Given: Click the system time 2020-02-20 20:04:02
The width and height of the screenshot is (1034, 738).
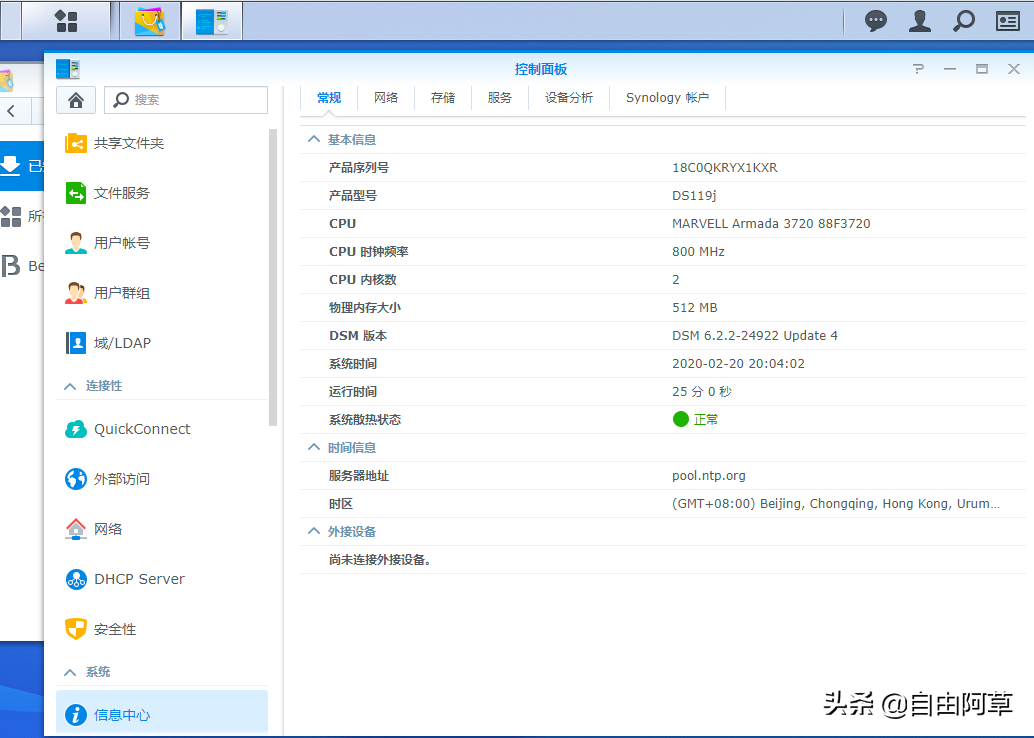Looking at the screenshot, I should (x=739, y=364).
